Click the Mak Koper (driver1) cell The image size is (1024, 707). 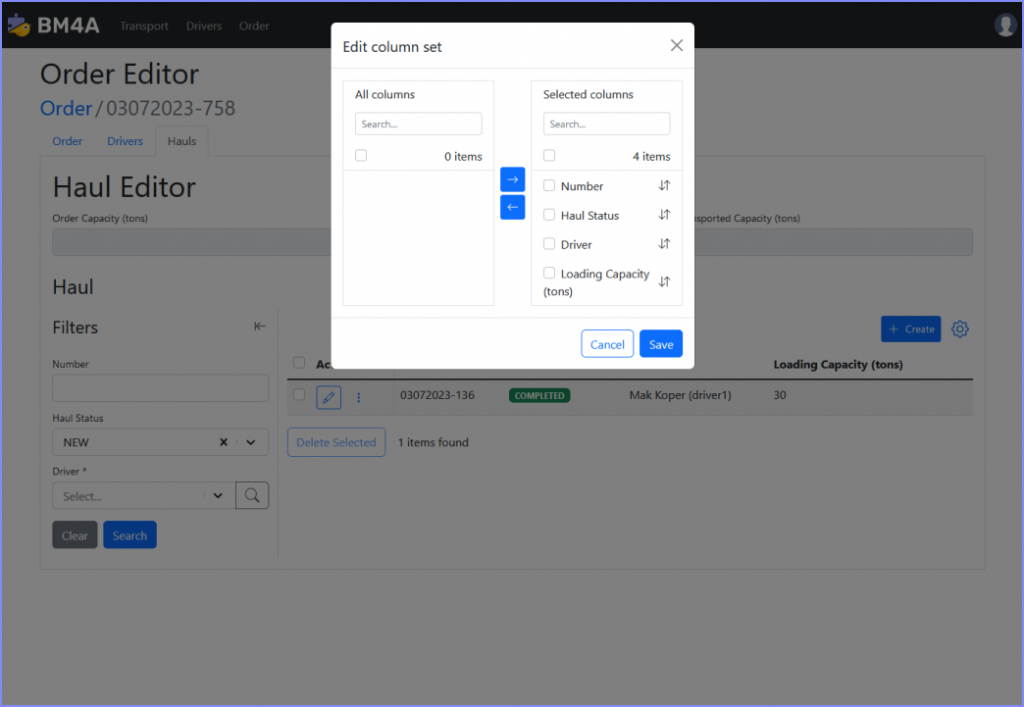[x=680, y=395]
